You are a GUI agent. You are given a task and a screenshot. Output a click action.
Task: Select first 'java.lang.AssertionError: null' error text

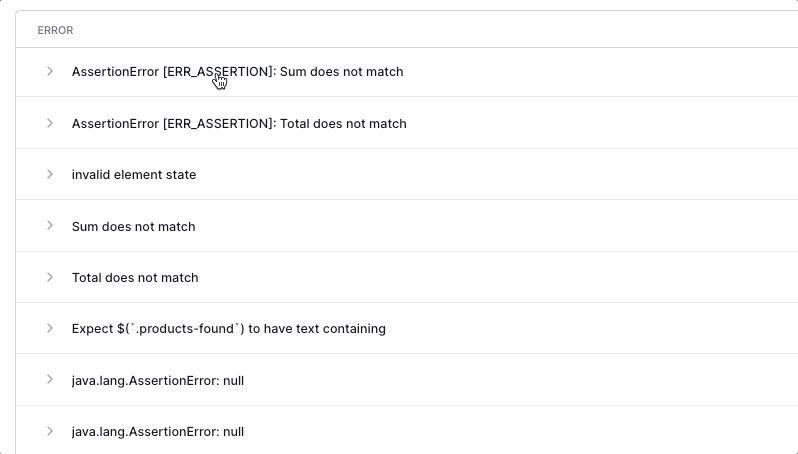(158, 381)
